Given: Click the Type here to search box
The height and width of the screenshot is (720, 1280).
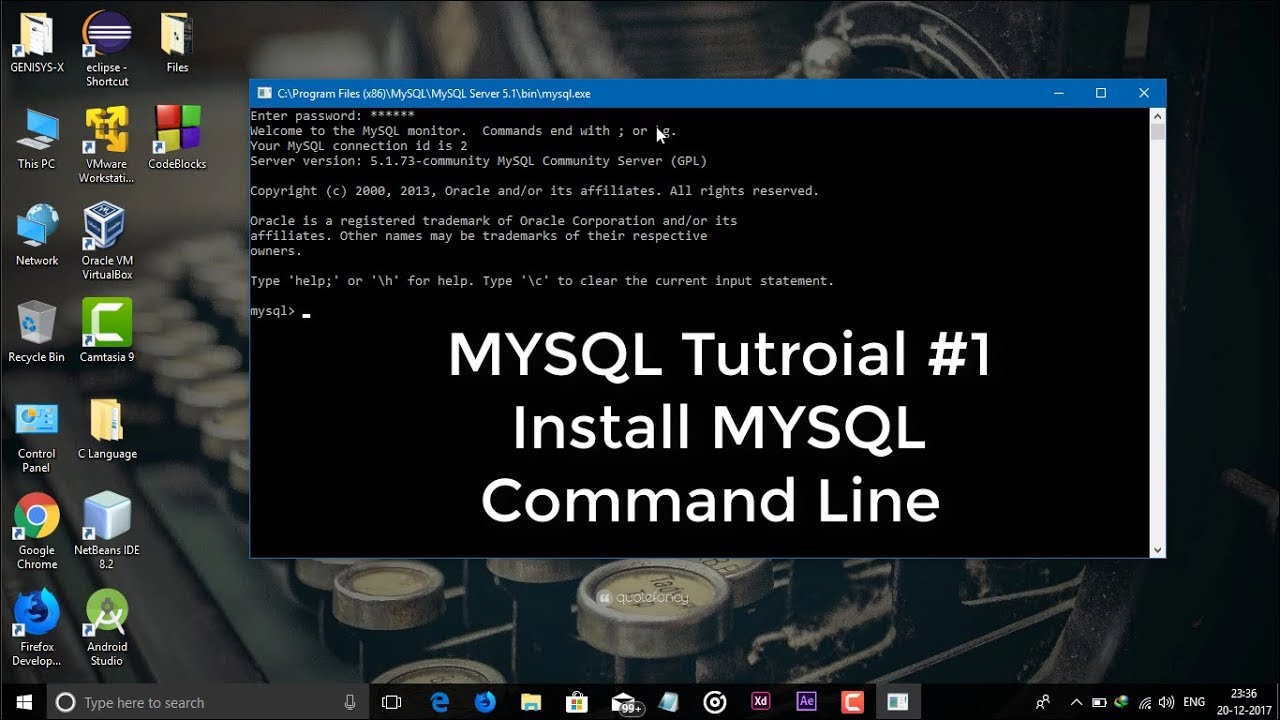Looking at the screenshot, I should (x=206, y=702).
